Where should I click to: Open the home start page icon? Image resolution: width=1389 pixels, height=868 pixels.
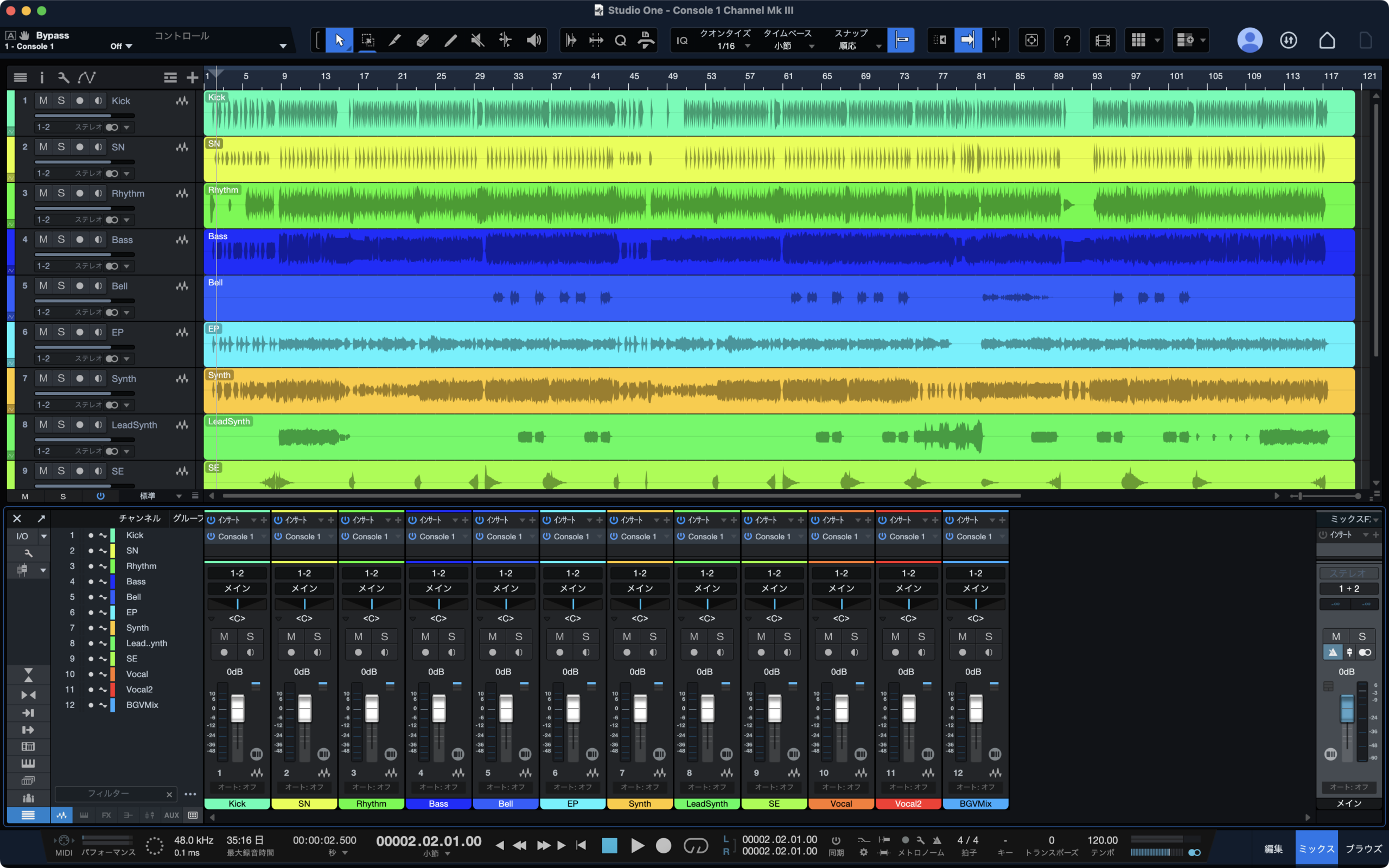(1327, 40)
